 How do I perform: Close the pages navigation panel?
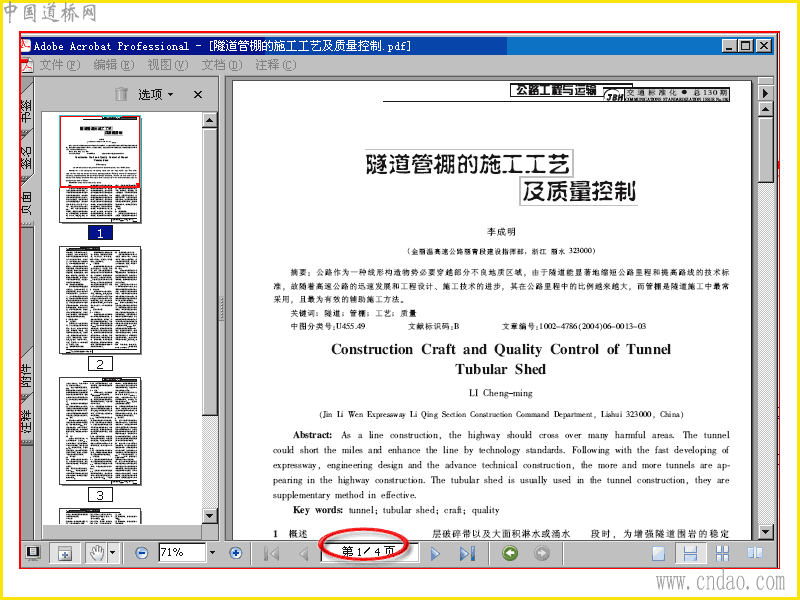[x=198, y=94]
